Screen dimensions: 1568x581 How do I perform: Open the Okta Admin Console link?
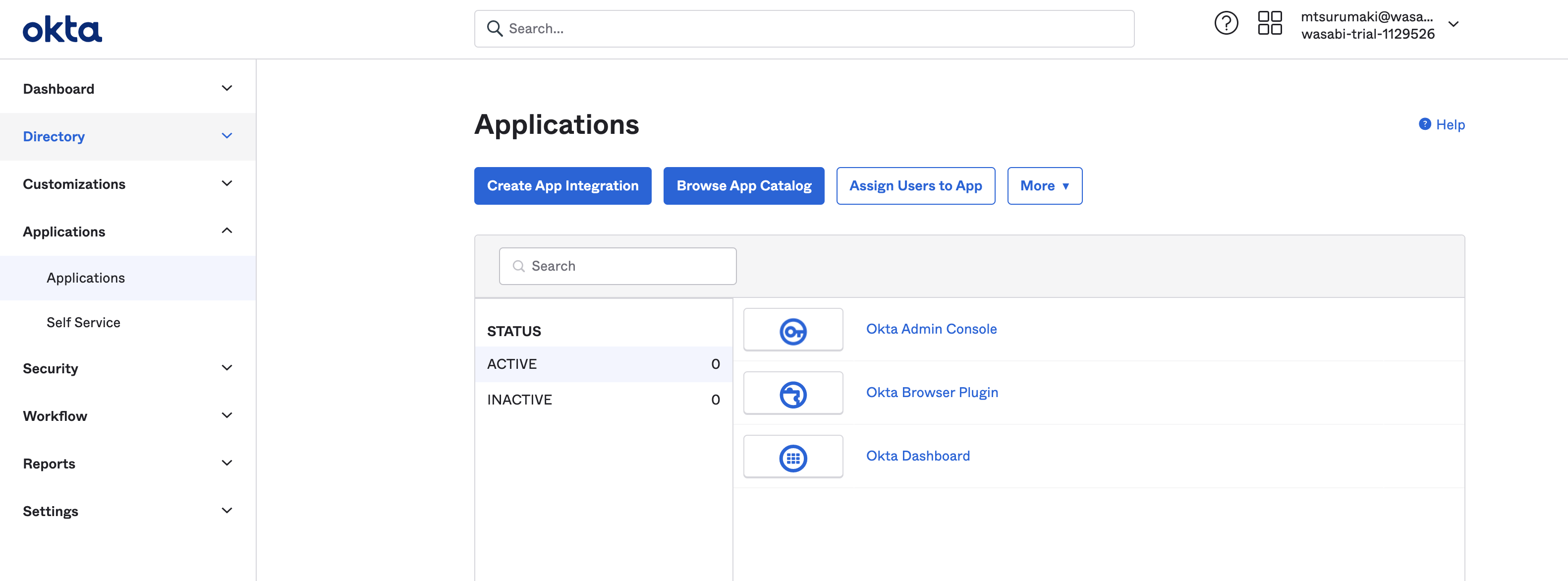point(931,329)
